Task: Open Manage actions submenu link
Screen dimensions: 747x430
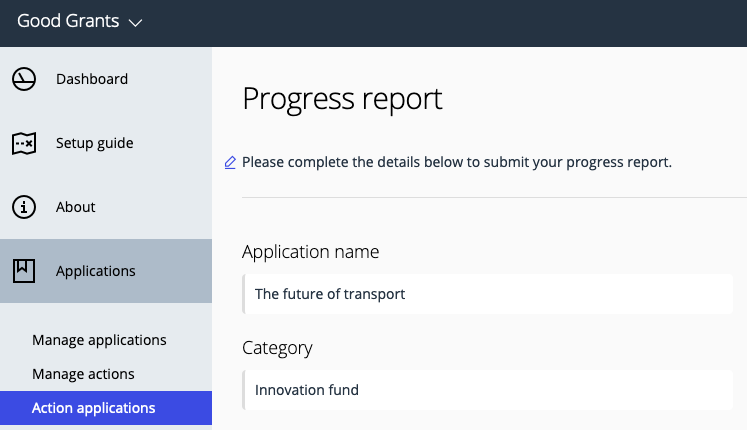Action: (x=83, y=374)
